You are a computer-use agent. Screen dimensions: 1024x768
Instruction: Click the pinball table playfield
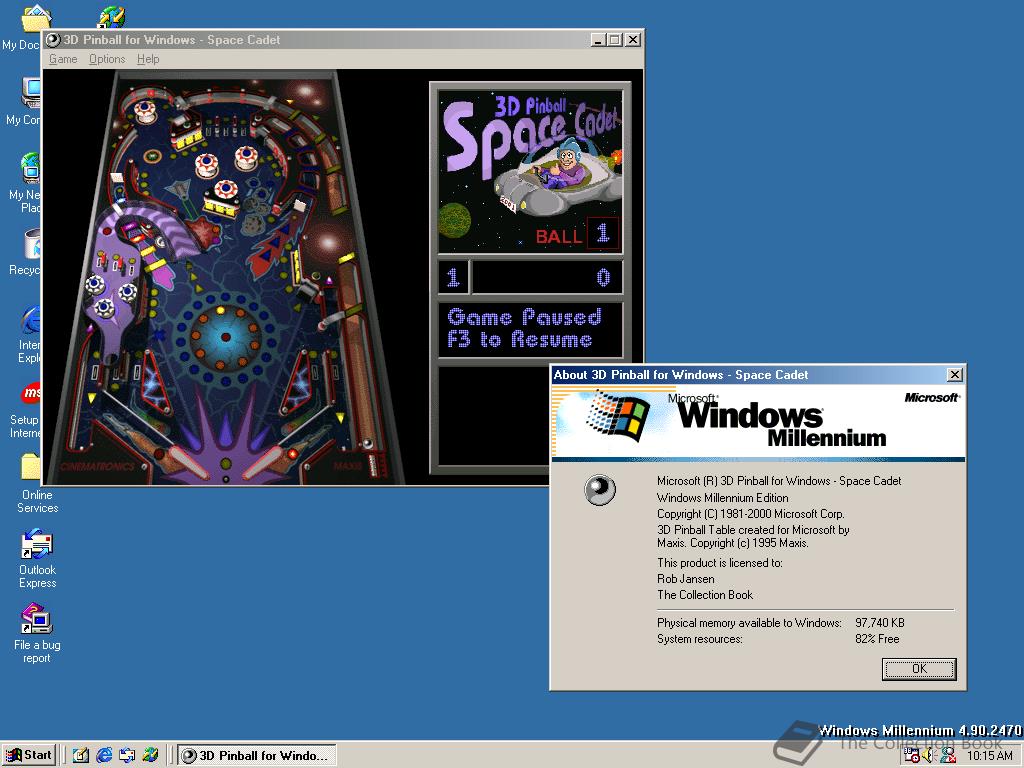click(x=225, y=278)
